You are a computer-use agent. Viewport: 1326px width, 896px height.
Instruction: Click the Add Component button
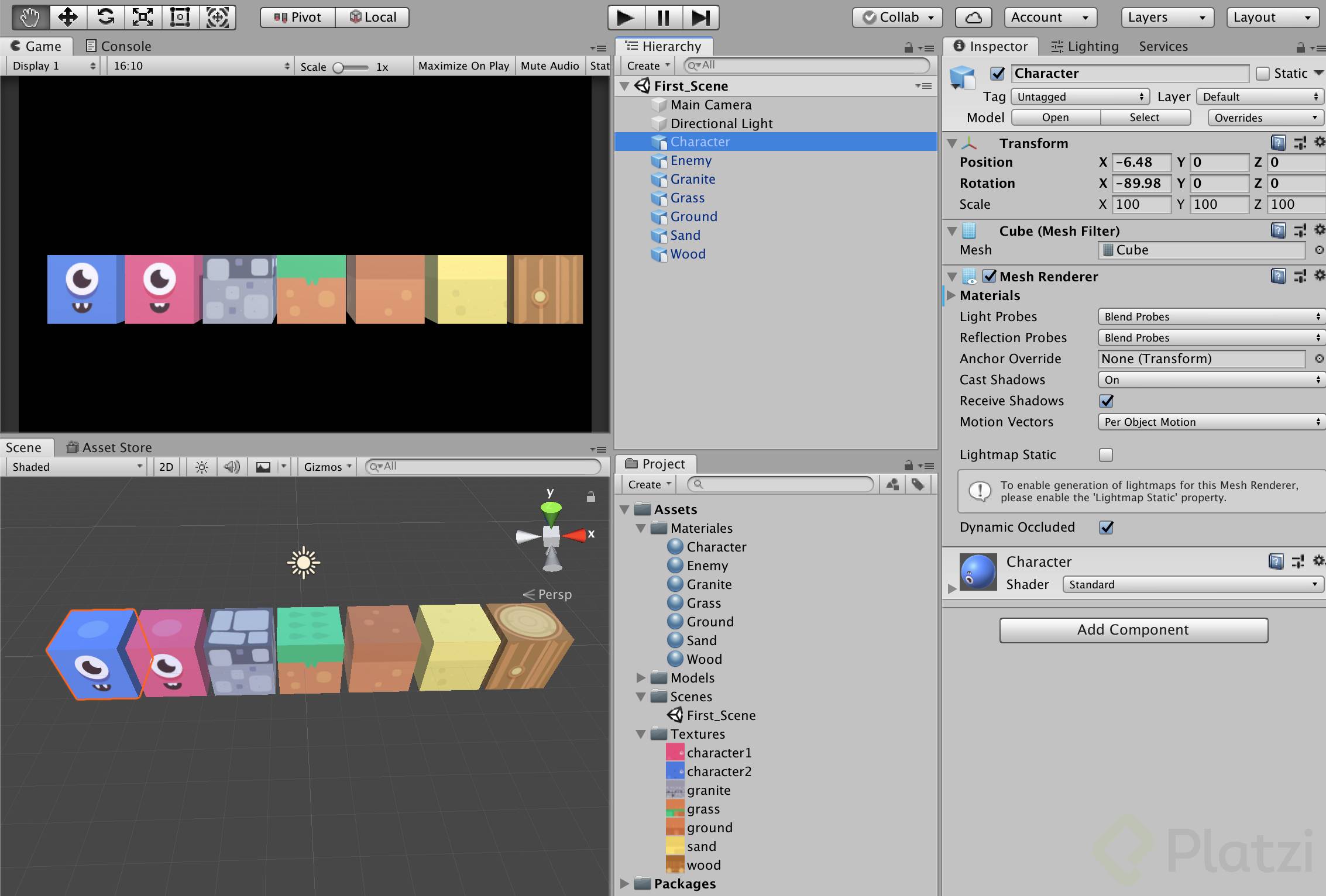coord(1133,630)
